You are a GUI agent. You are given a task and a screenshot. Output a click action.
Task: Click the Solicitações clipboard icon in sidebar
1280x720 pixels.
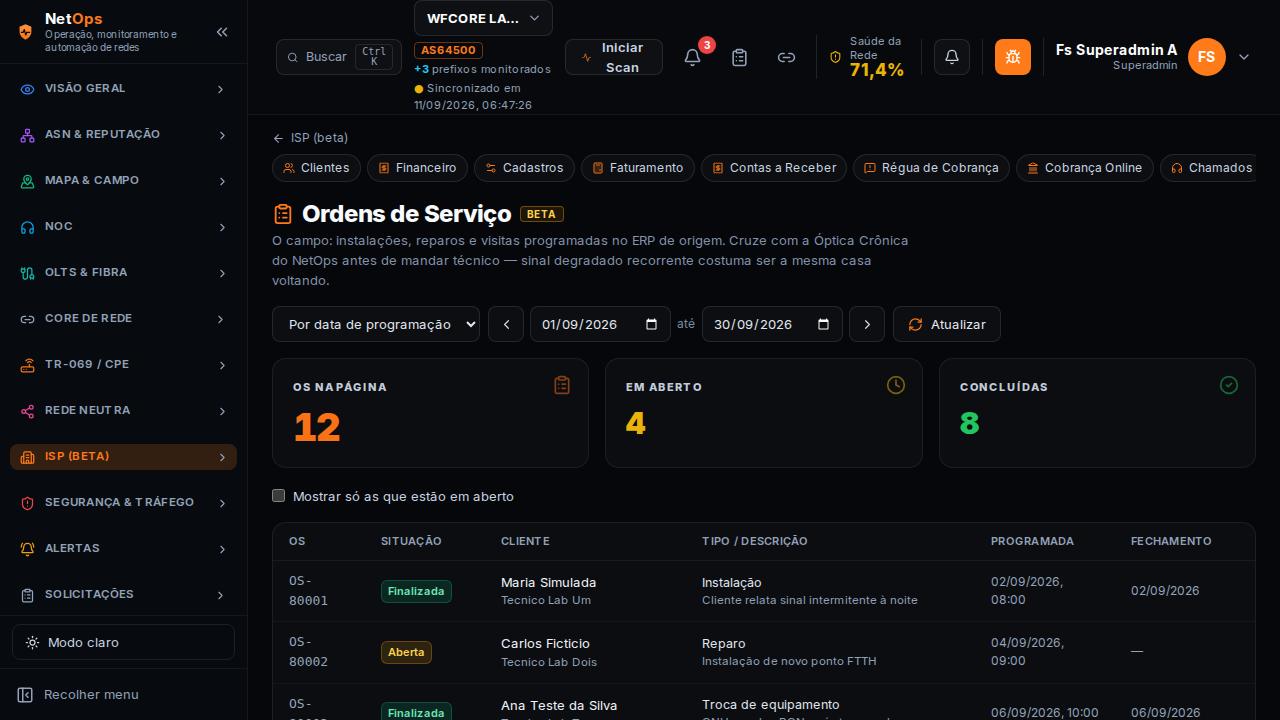pos(28,595)
